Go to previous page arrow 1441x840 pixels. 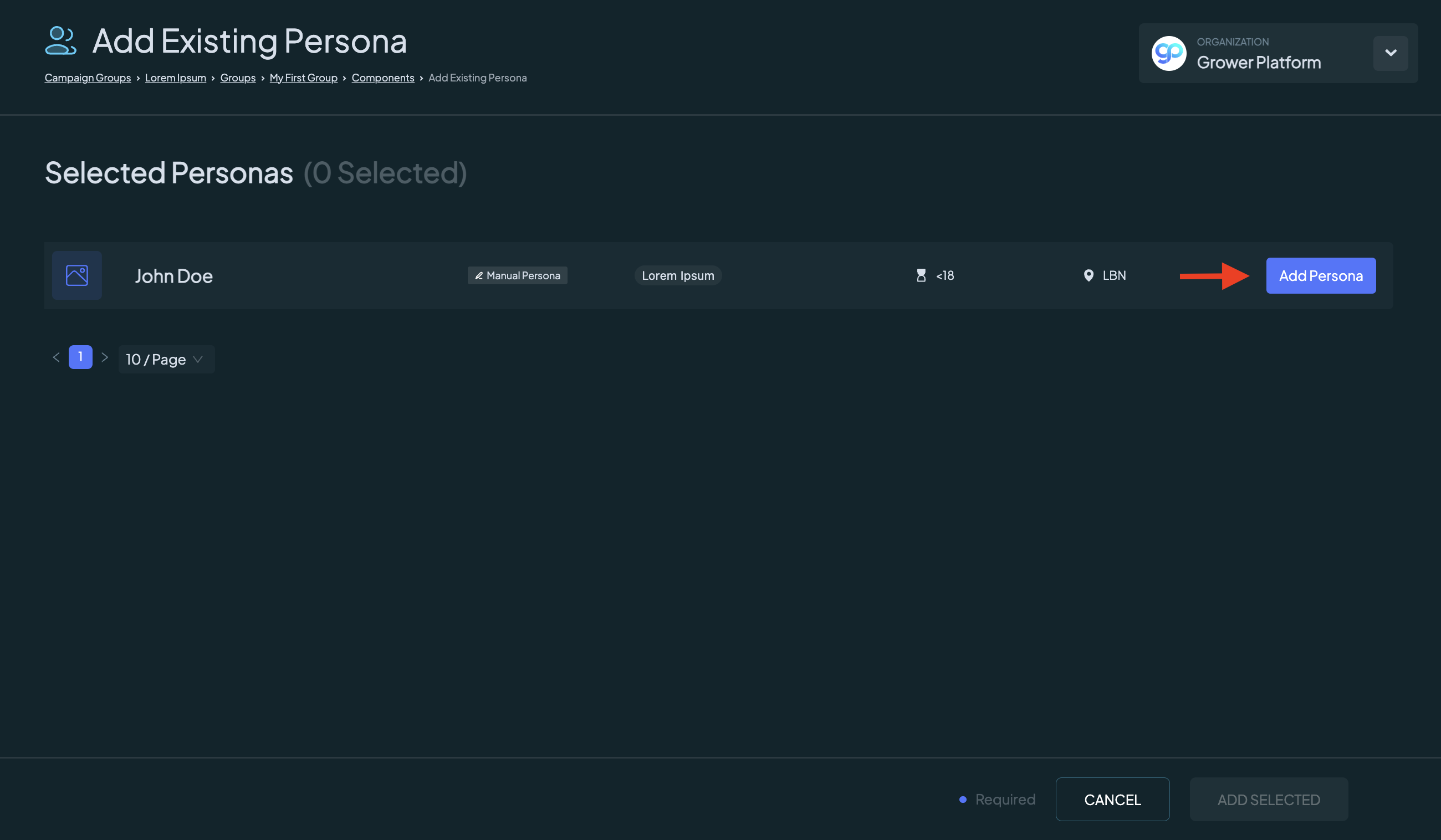56,357
